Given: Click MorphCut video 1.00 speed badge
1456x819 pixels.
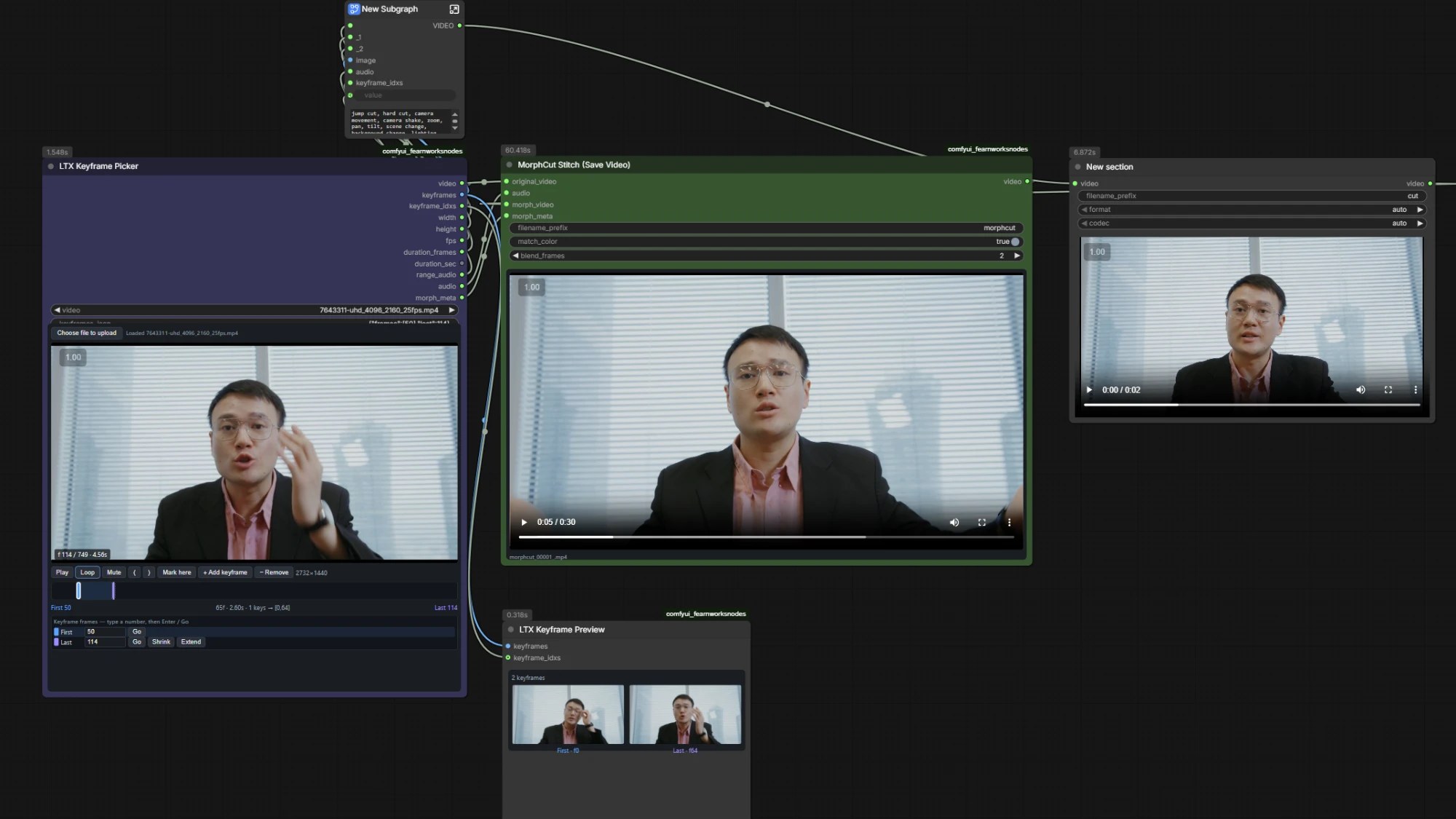Looking at the screenshot, I should (x=532, y=288).
